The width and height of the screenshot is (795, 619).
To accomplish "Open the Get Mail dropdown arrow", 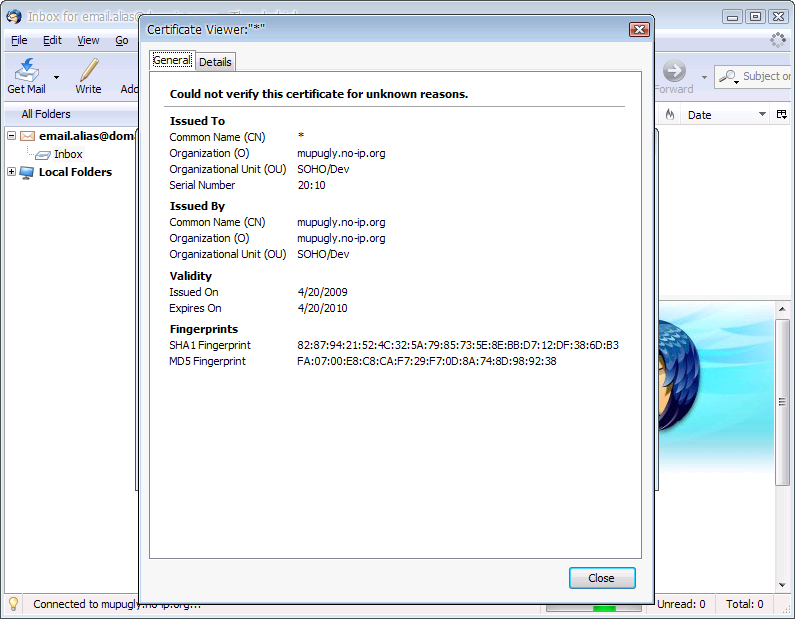I will click(56, 77).
